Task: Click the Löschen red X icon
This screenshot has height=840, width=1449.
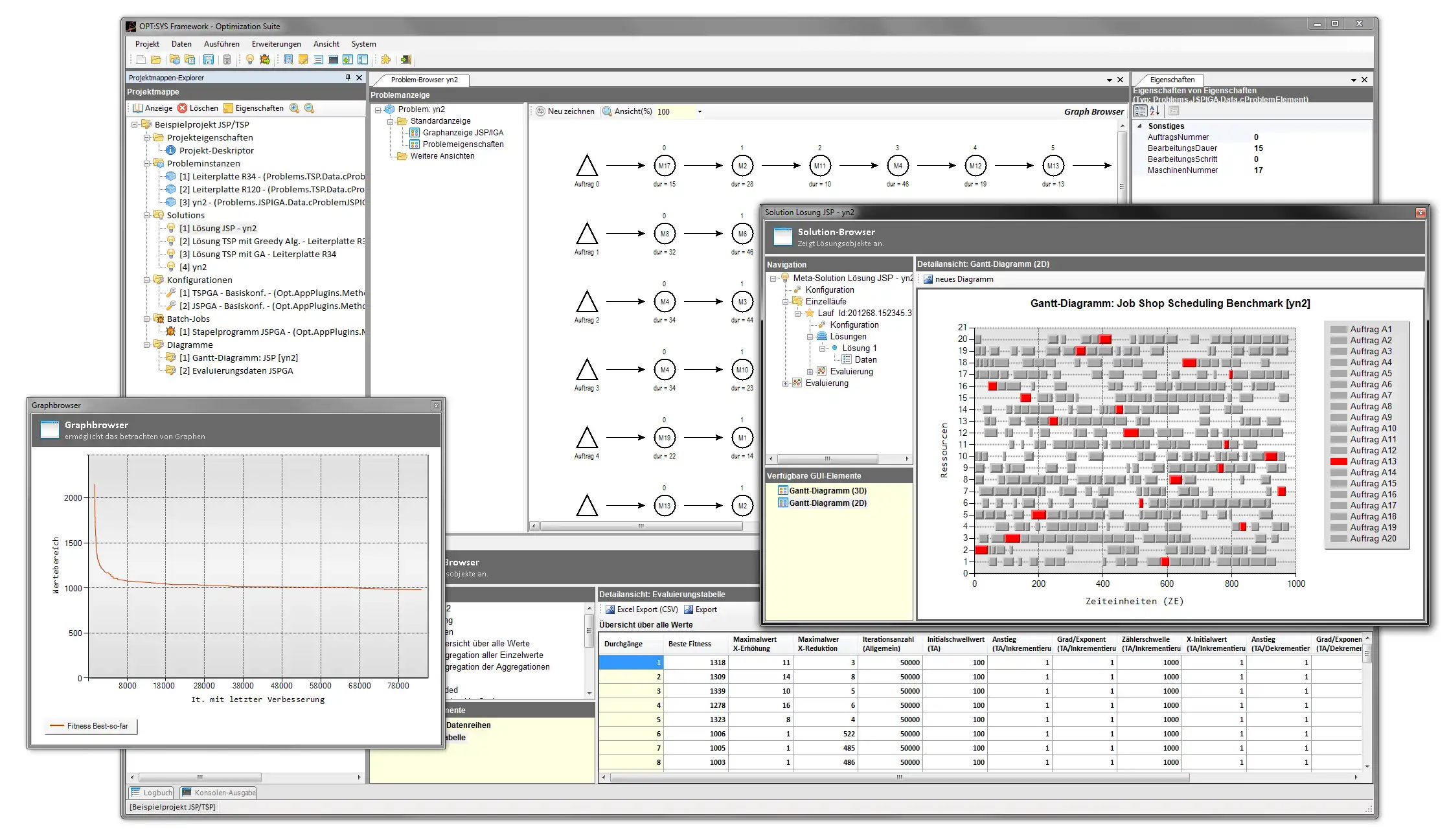Action: (183, 108)
